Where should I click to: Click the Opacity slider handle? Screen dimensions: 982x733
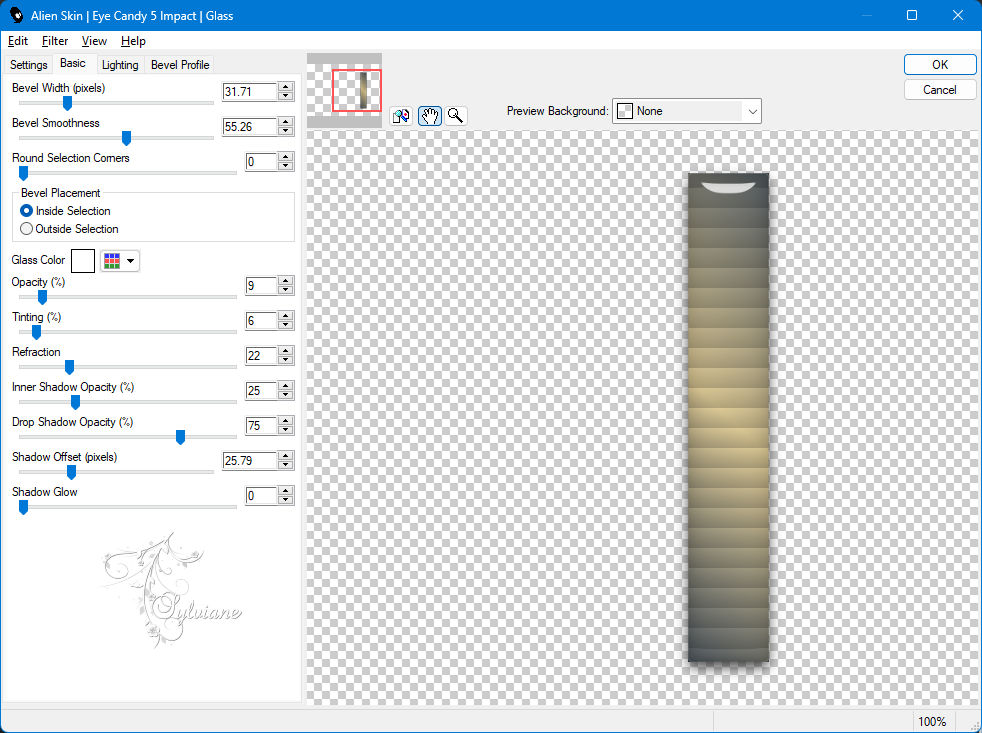[x=42, y=297]
